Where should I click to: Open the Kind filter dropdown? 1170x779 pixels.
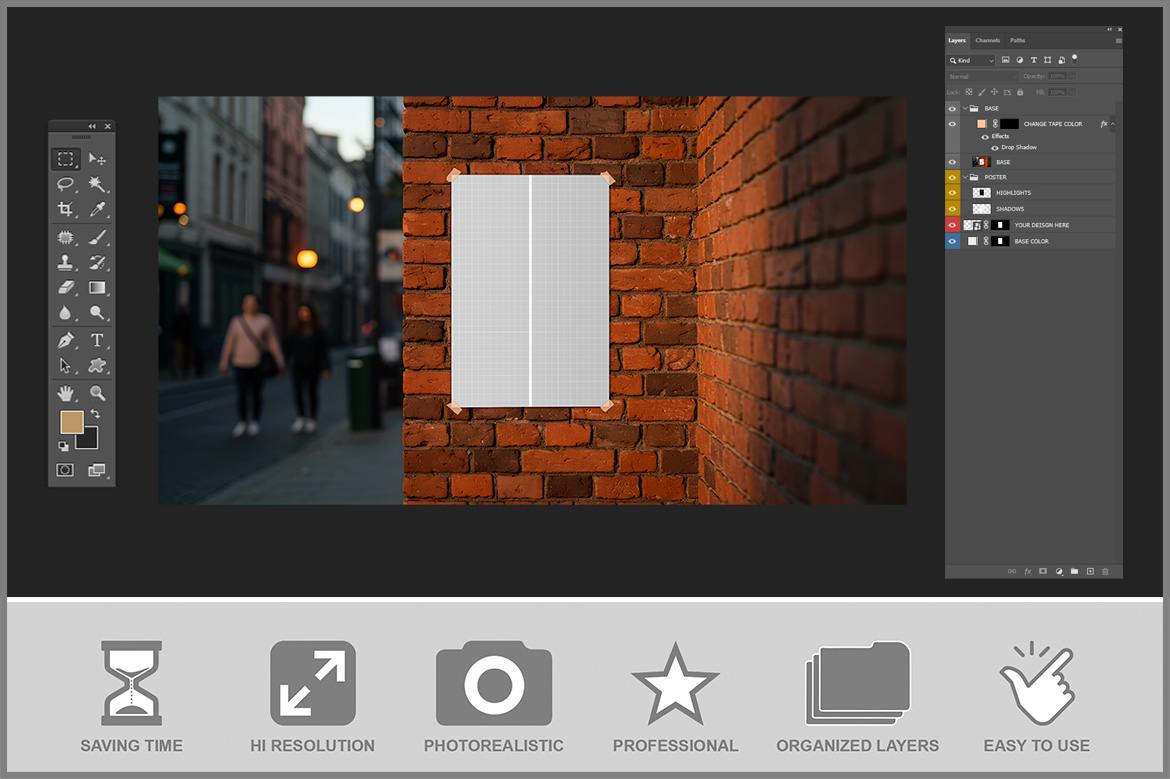[x=972, y=60]
